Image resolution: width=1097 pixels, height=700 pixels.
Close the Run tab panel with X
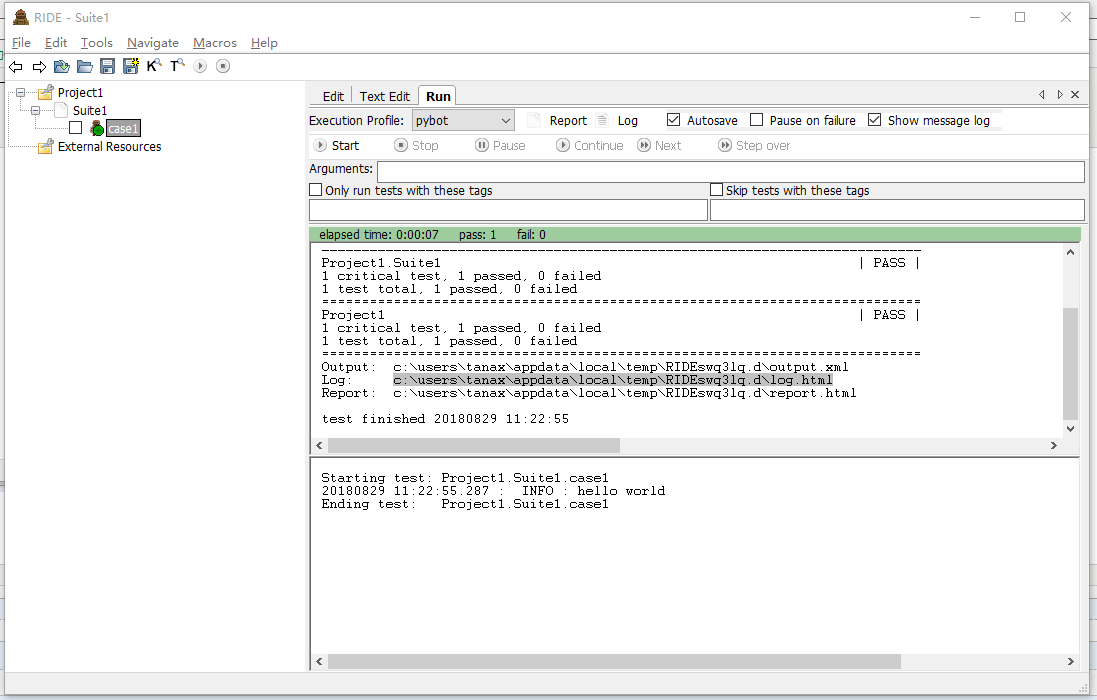point(1075,94)
